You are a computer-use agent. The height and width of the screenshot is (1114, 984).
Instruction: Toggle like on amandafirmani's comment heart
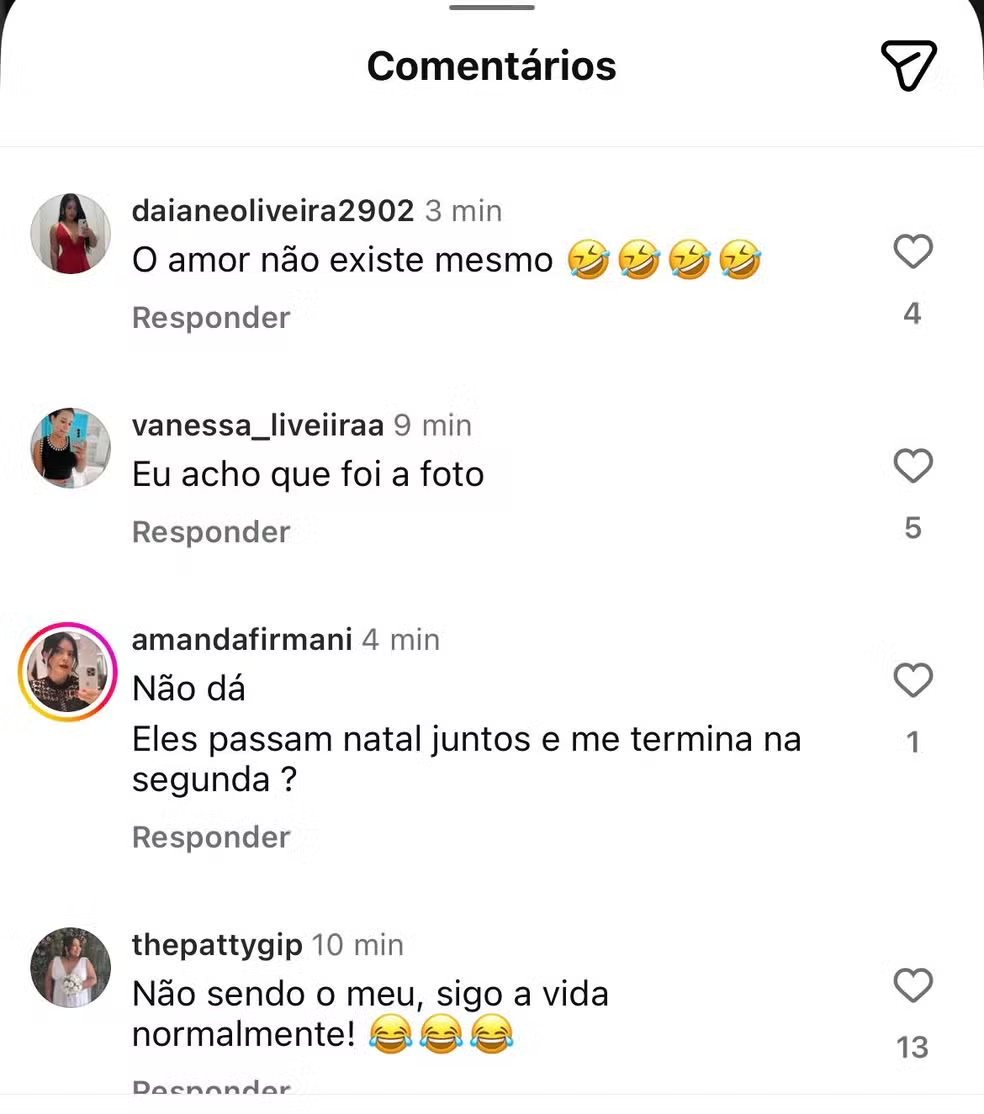[x=912, y=681]
